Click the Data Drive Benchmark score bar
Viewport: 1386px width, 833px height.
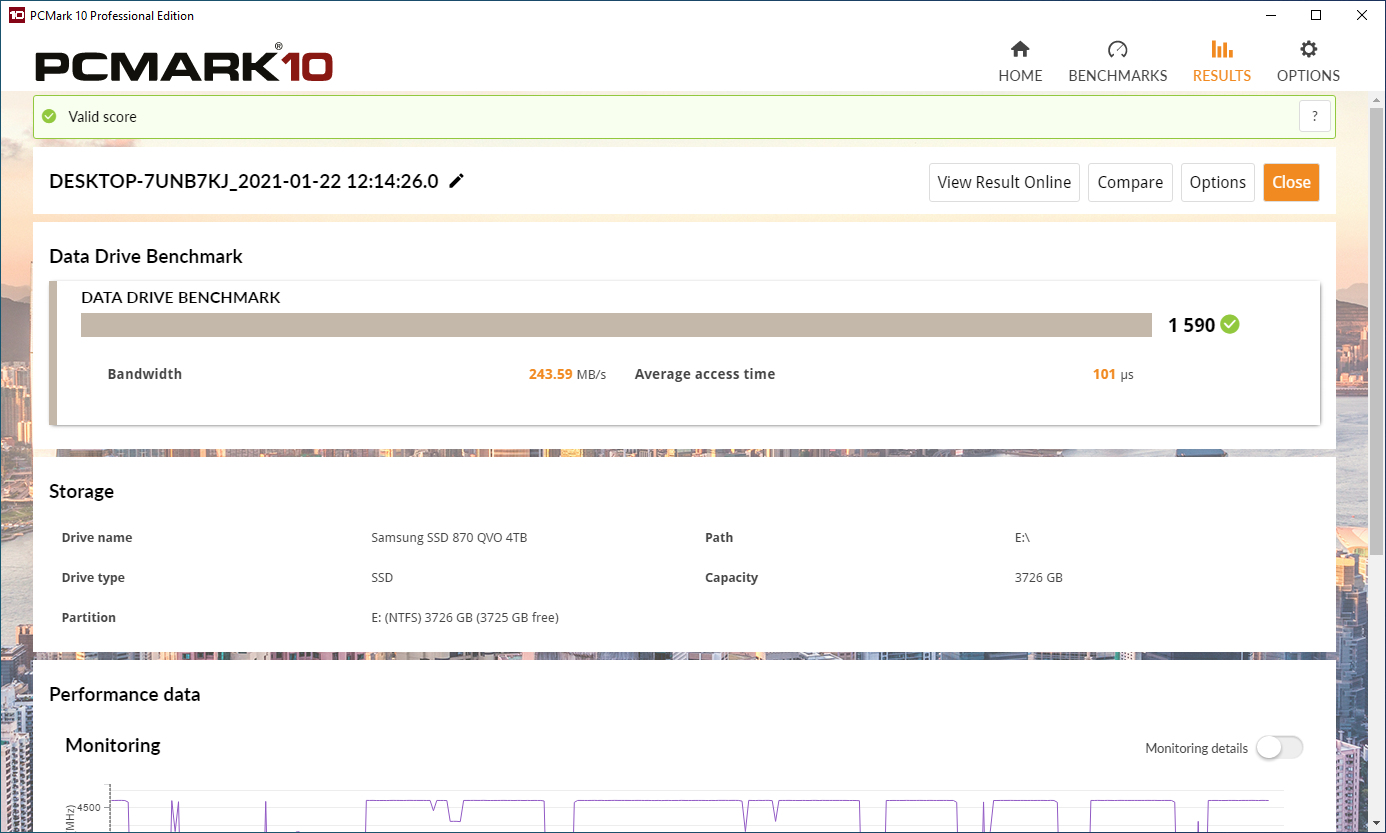(x=616, y=324)
